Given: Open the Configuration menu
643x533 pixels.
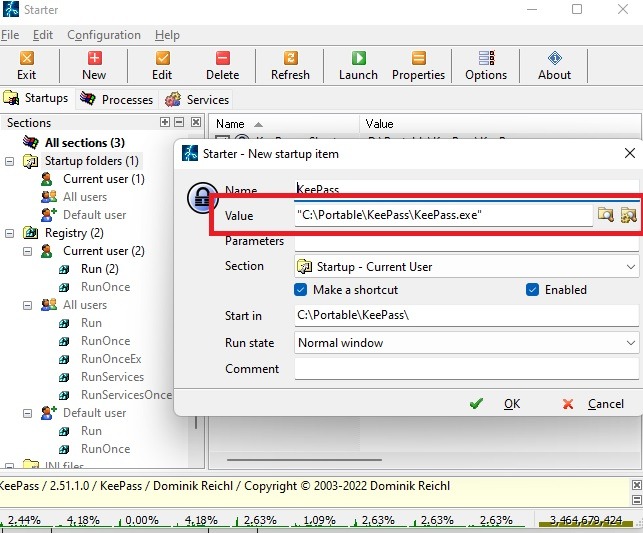Looking at the screenshot, I should pos(104,35).
